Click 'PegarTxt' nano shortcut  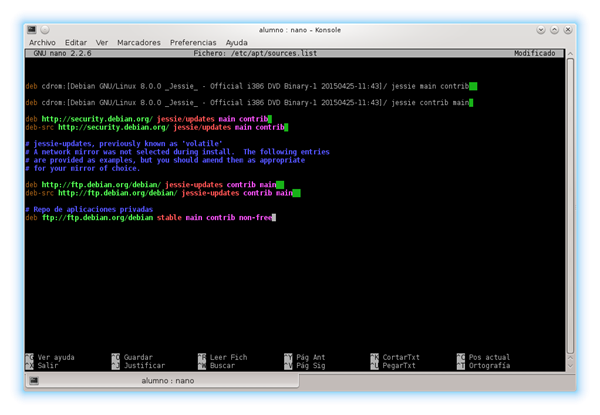click(393, 366)
